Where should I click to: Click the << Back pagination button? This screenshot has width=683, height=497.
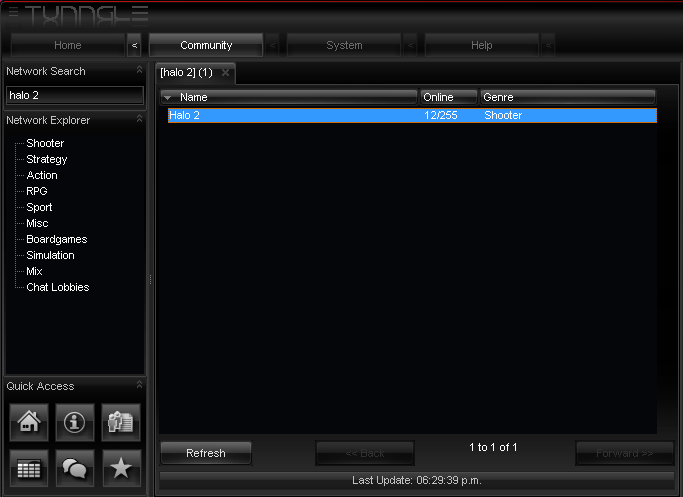365,453
